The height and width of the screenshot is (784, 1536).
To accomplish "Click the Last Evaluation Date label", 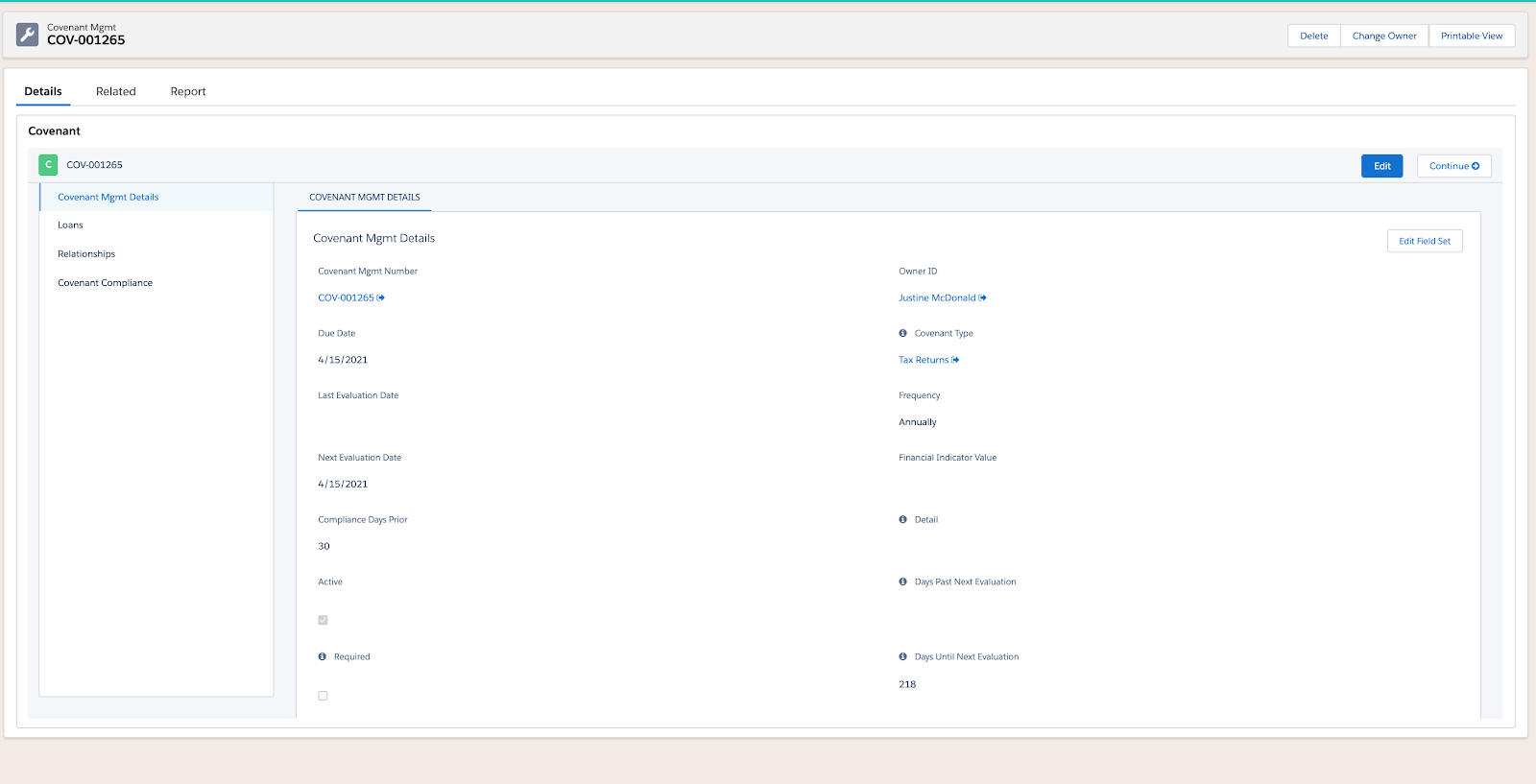I will 358,395.
